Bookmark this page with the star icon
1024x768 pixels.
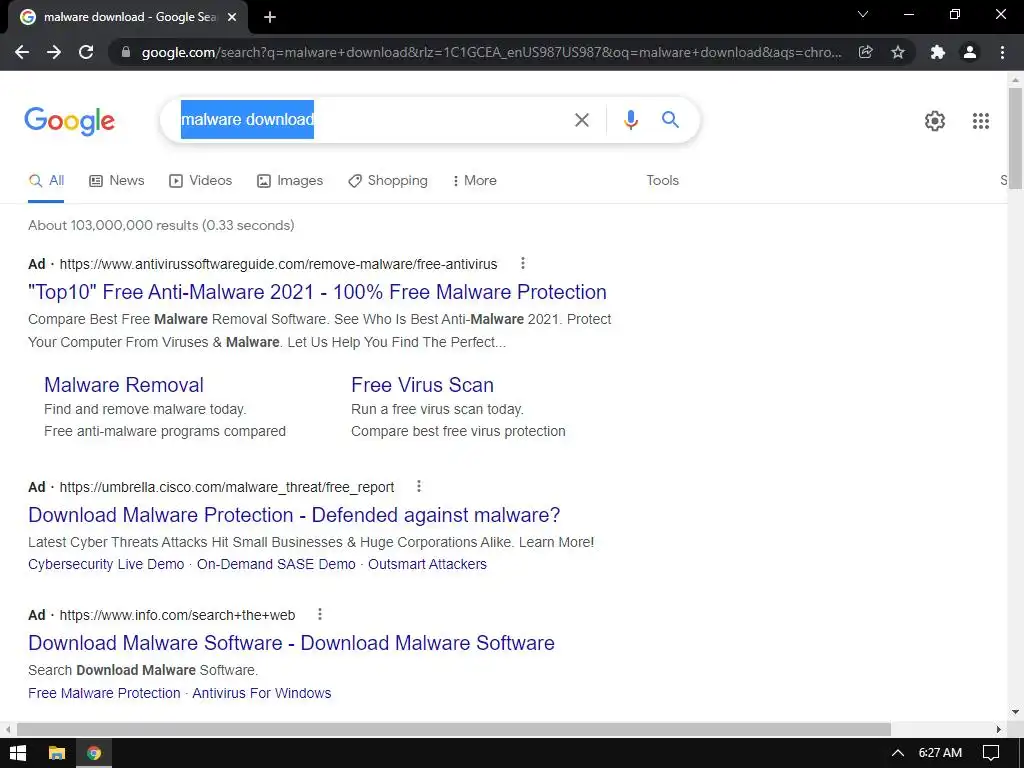(898, 52)
